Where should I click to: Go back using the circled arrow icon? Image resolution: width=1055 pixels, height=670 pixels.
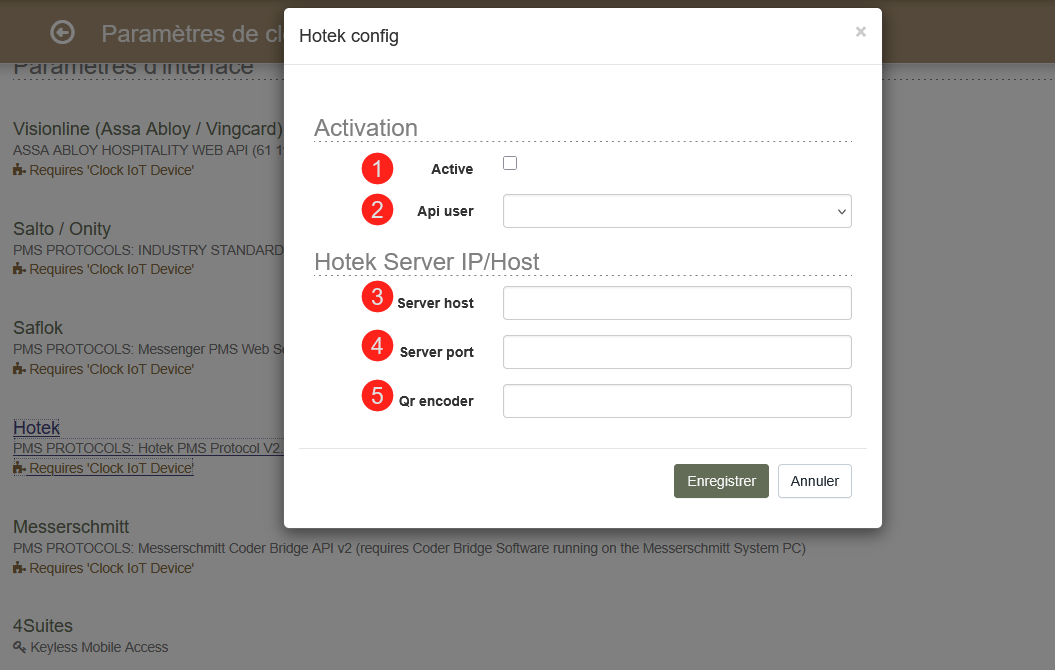[63, 32]
